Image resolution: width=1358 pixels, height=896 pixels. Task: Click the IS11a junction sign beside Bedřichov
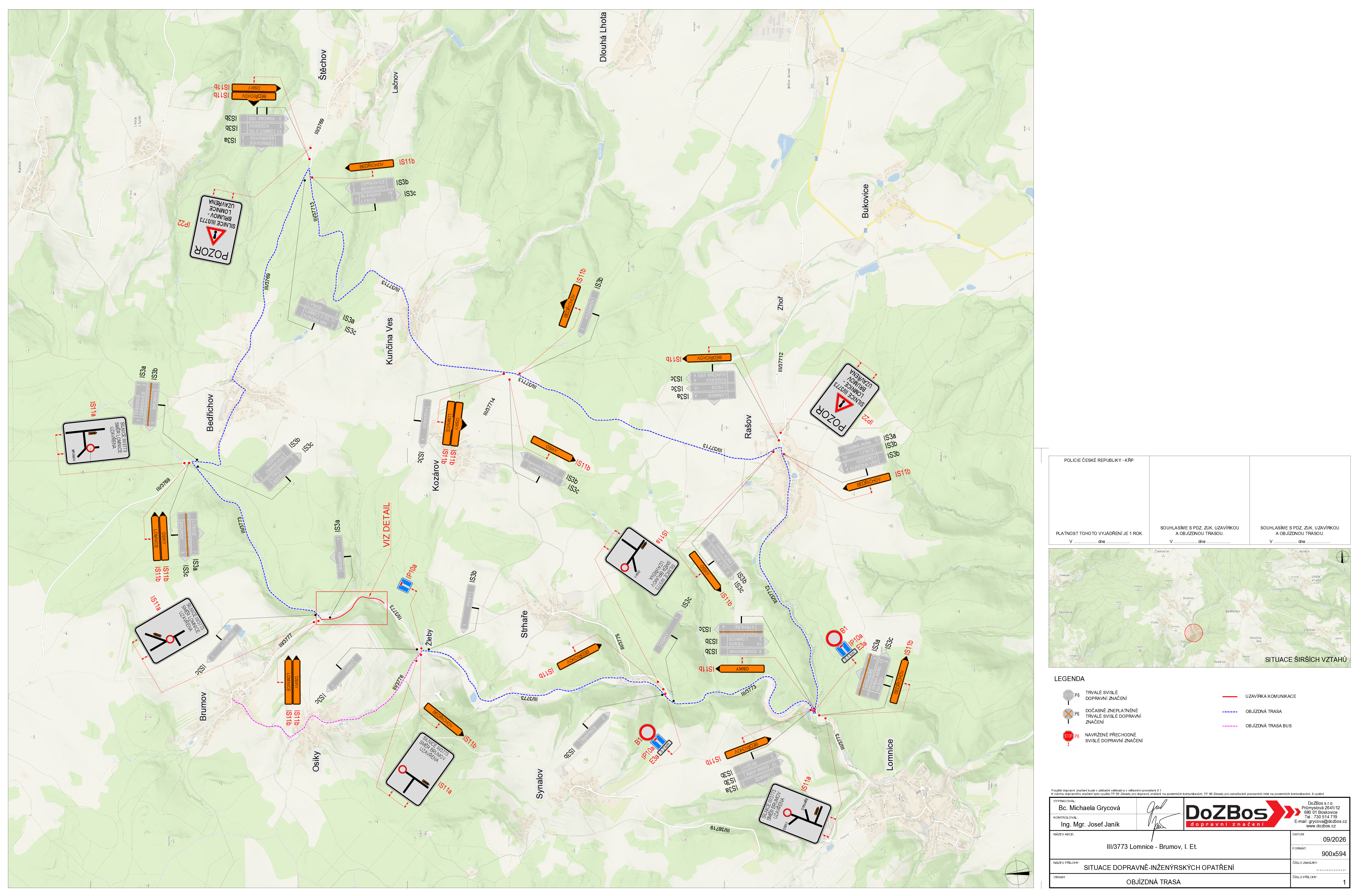pos(96,440)
